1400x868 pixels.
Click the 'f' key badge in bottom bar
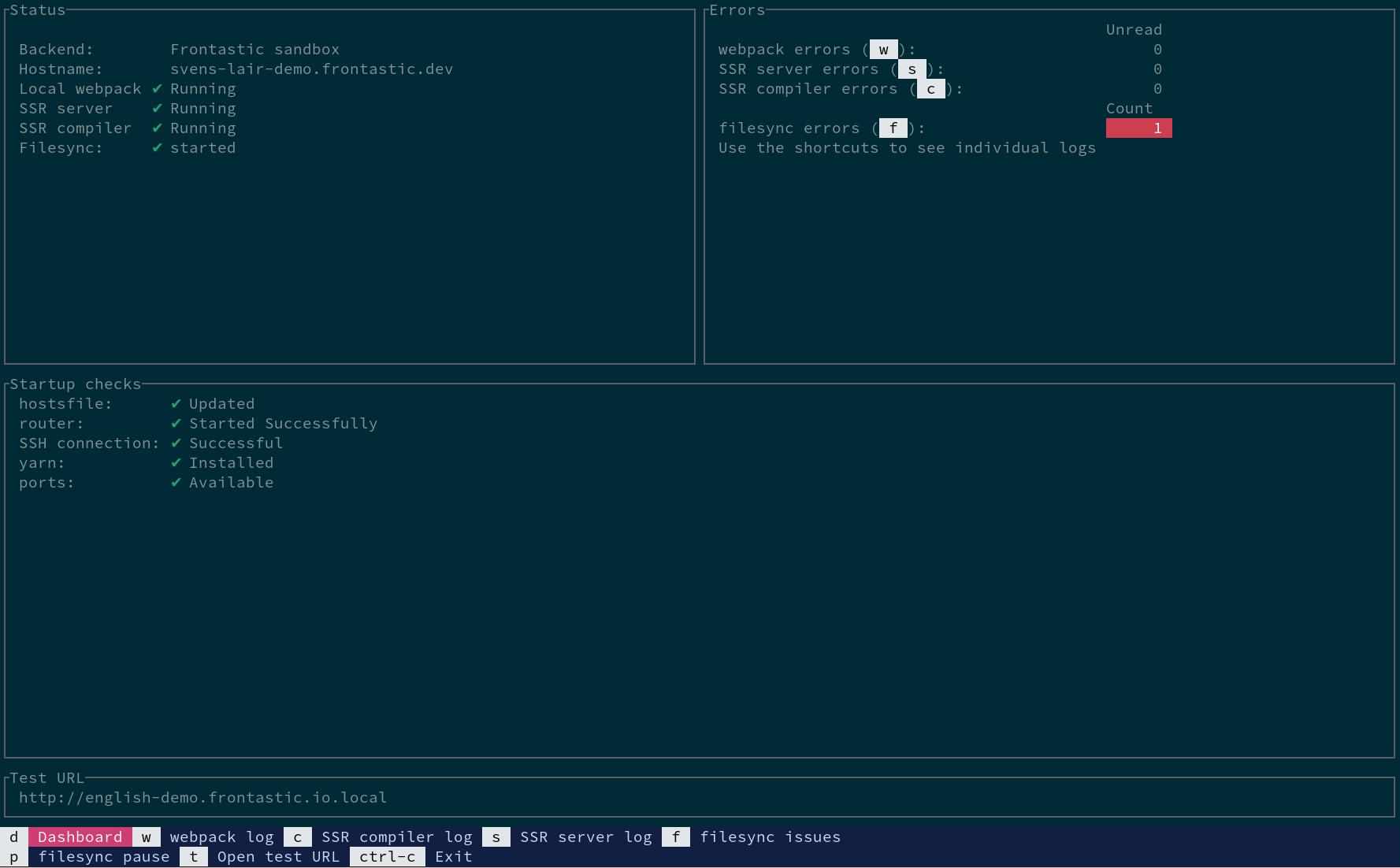[x=676, y=836]
